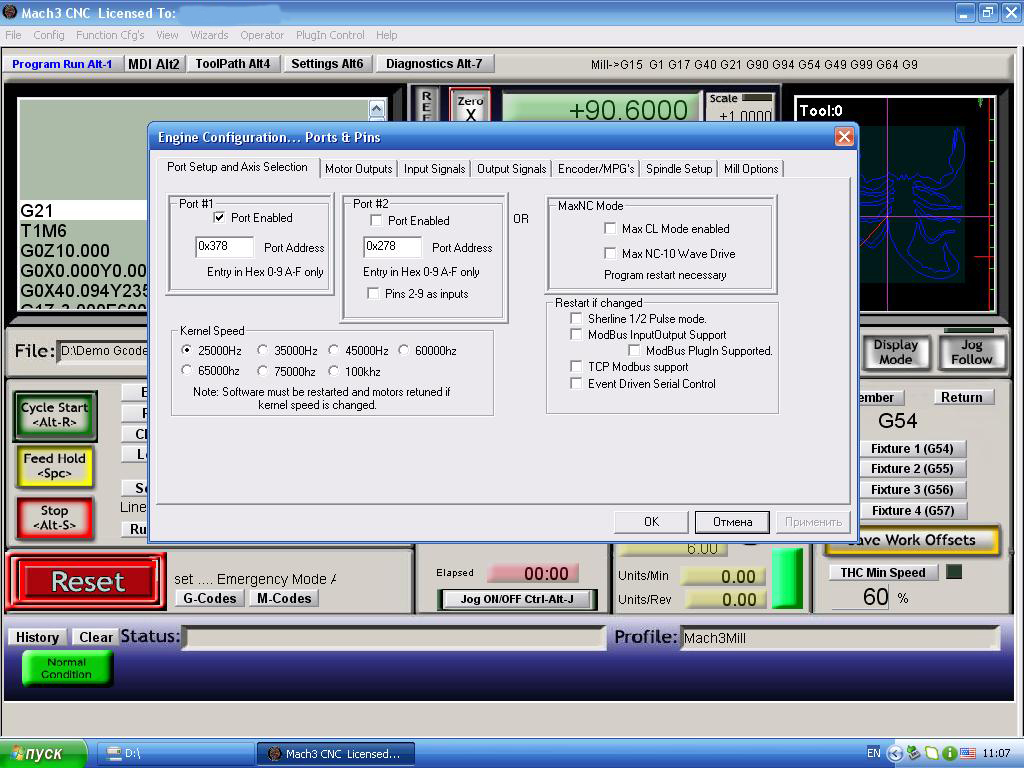Screen dimensions: 1024x768
Task: Click the Mach3 application icon in title bar
Action: (x=10, y=12)
